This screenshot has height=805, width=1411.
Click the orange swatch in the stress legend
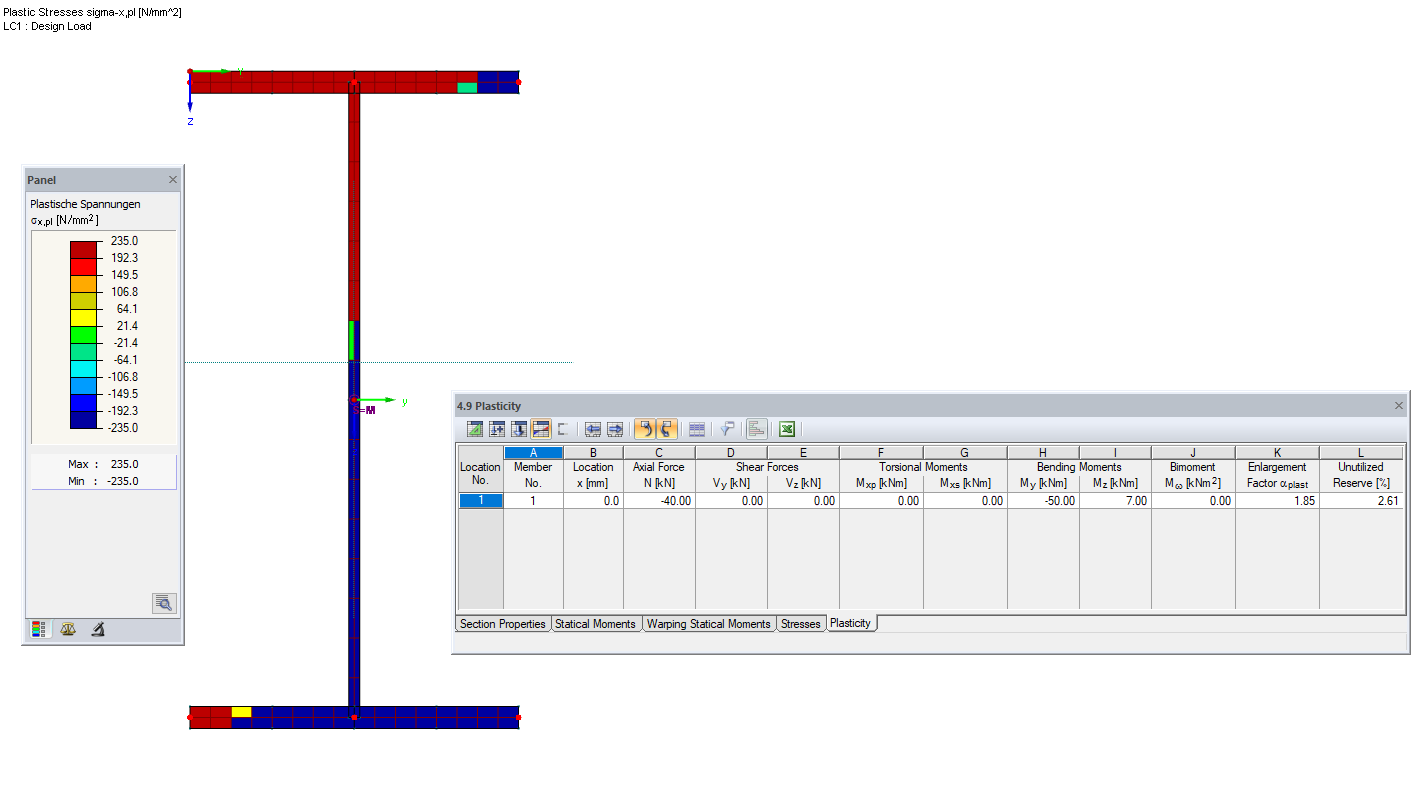(x=83, y=284)
